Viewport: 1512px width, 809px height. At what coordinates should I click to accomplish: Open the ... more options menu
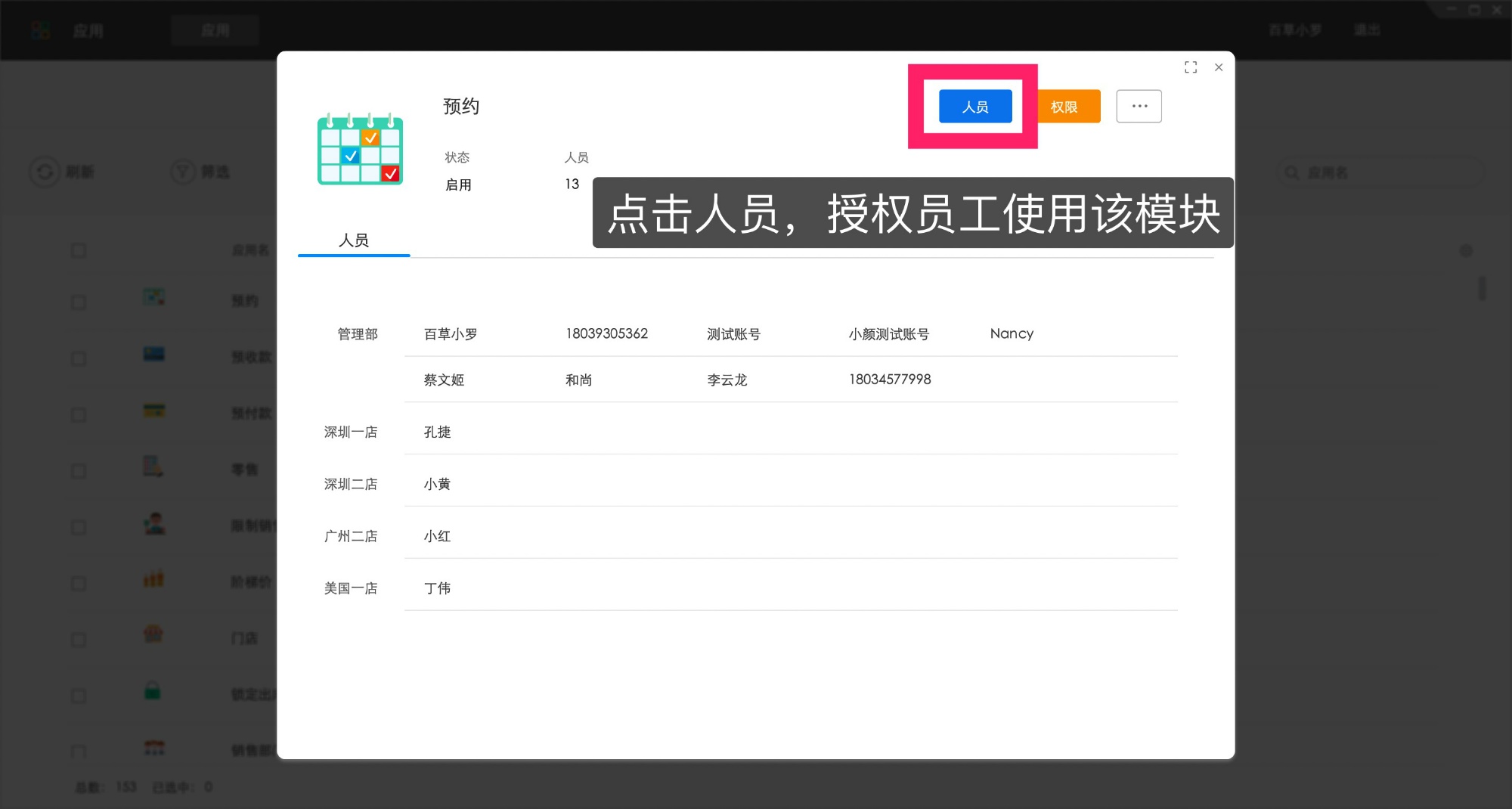pos(1139,106)
